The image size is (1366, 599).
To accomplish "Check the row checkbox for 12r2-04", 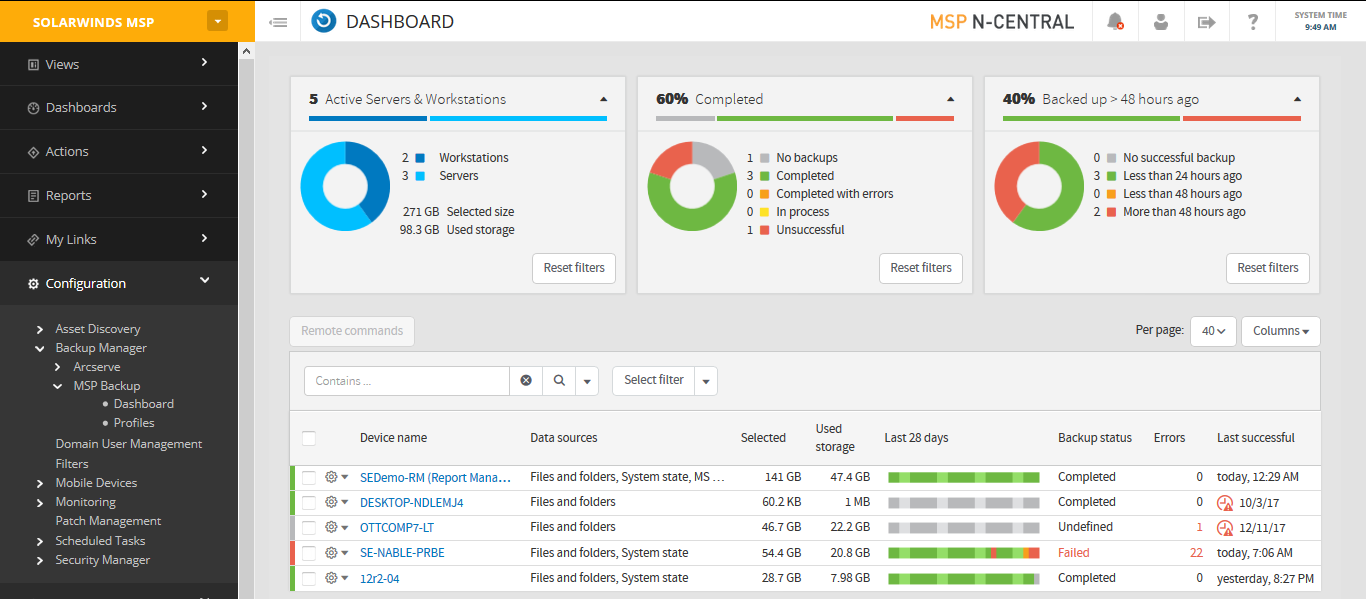I will [x=308, y=577].
